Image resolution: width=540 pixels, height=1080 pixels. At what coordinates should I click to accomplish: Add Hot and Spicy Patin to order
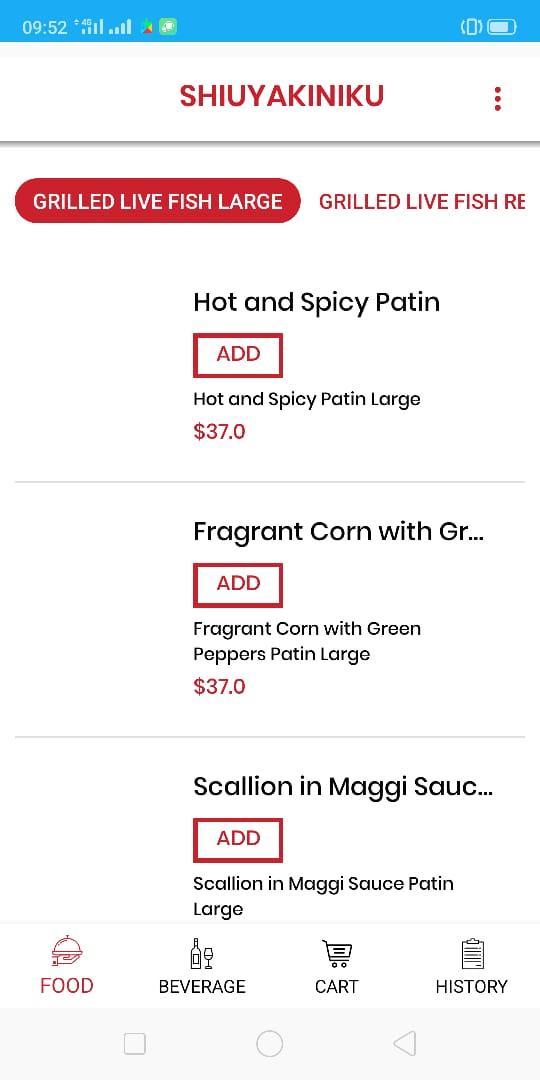click(x=238, y=355)
